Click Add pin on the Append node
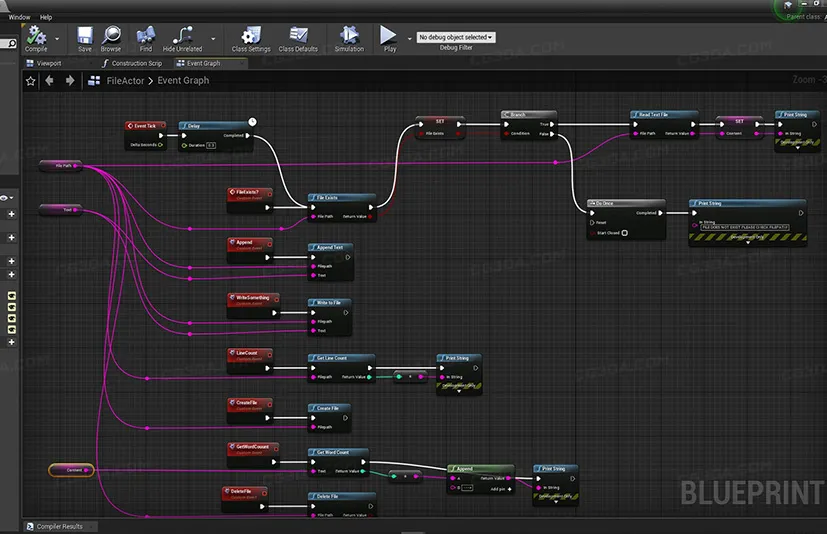 (501, 489)
